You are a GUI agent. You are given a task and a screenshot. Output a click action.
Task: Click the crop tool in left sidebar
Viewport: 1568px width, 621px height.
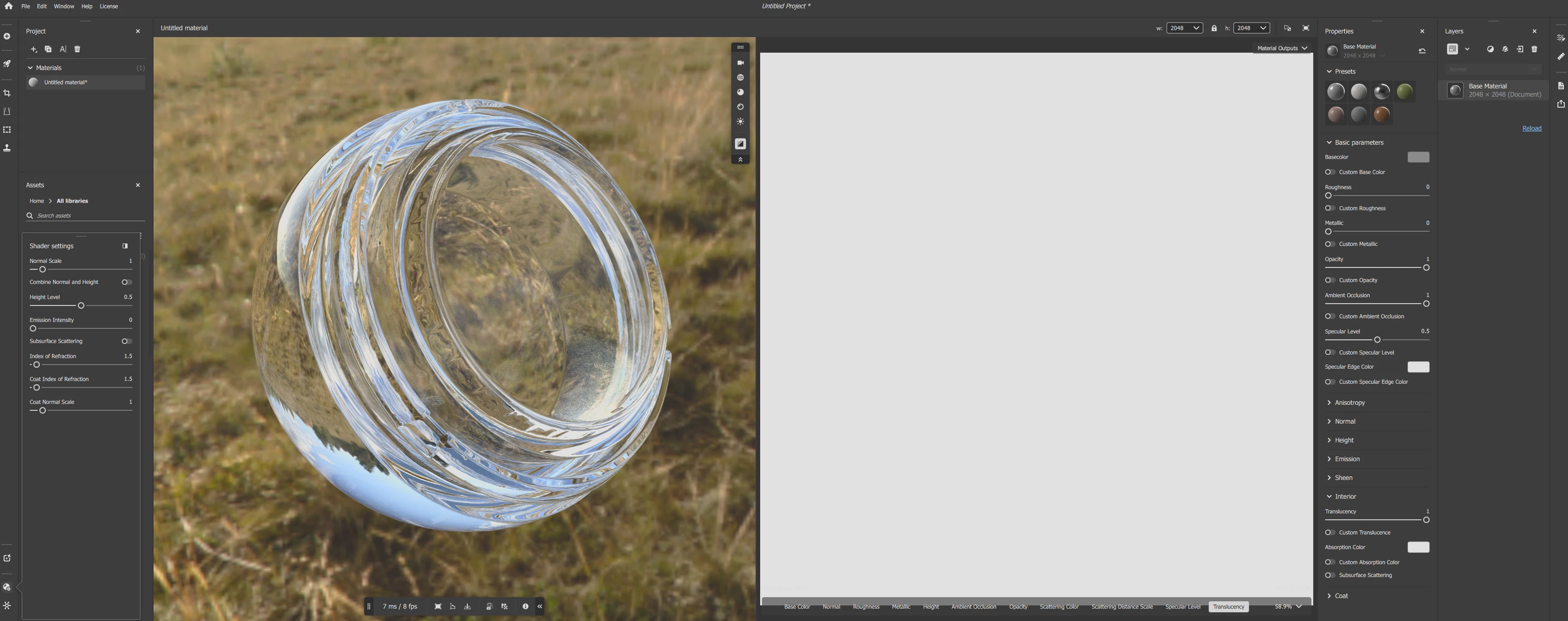click(7, 93)
